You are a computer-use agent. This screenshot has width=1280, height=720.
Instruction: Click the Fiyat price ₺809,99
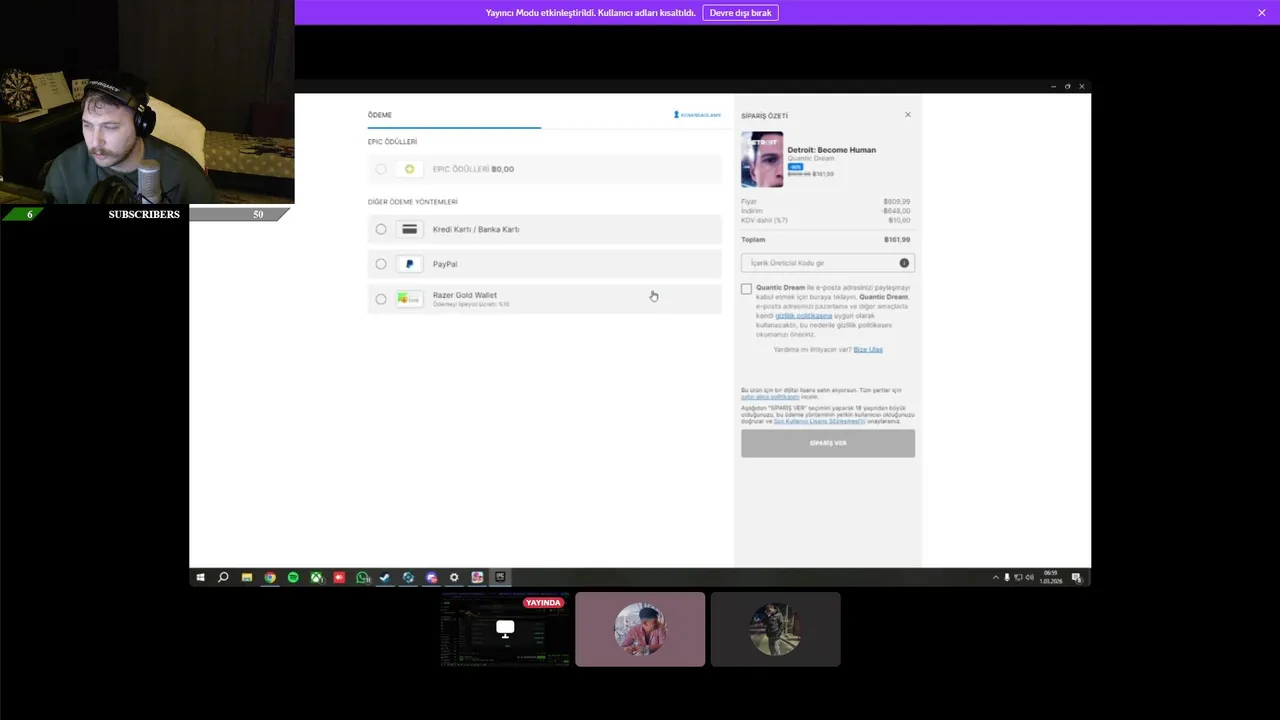[x=896, y=202]
